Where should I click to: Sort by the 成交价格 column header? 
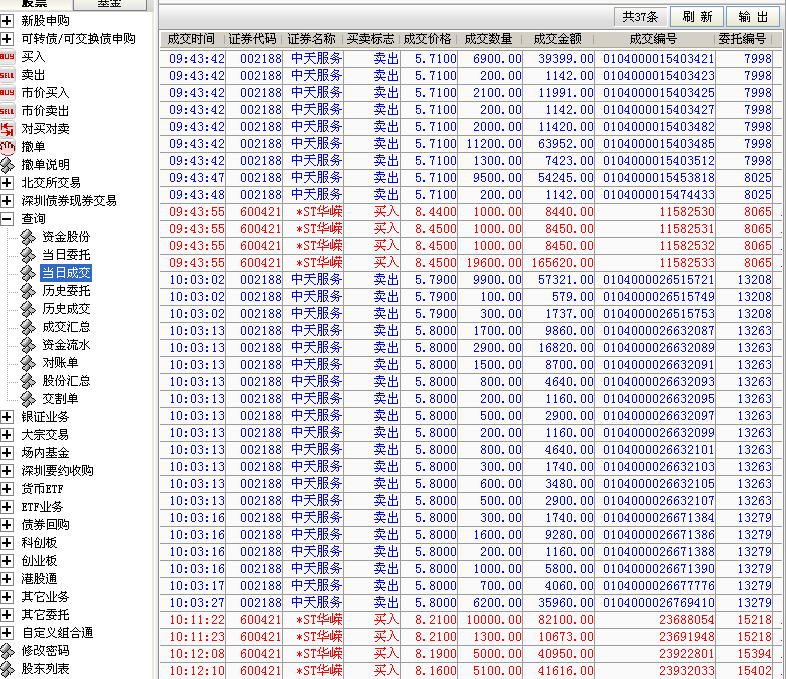point(428,39)
